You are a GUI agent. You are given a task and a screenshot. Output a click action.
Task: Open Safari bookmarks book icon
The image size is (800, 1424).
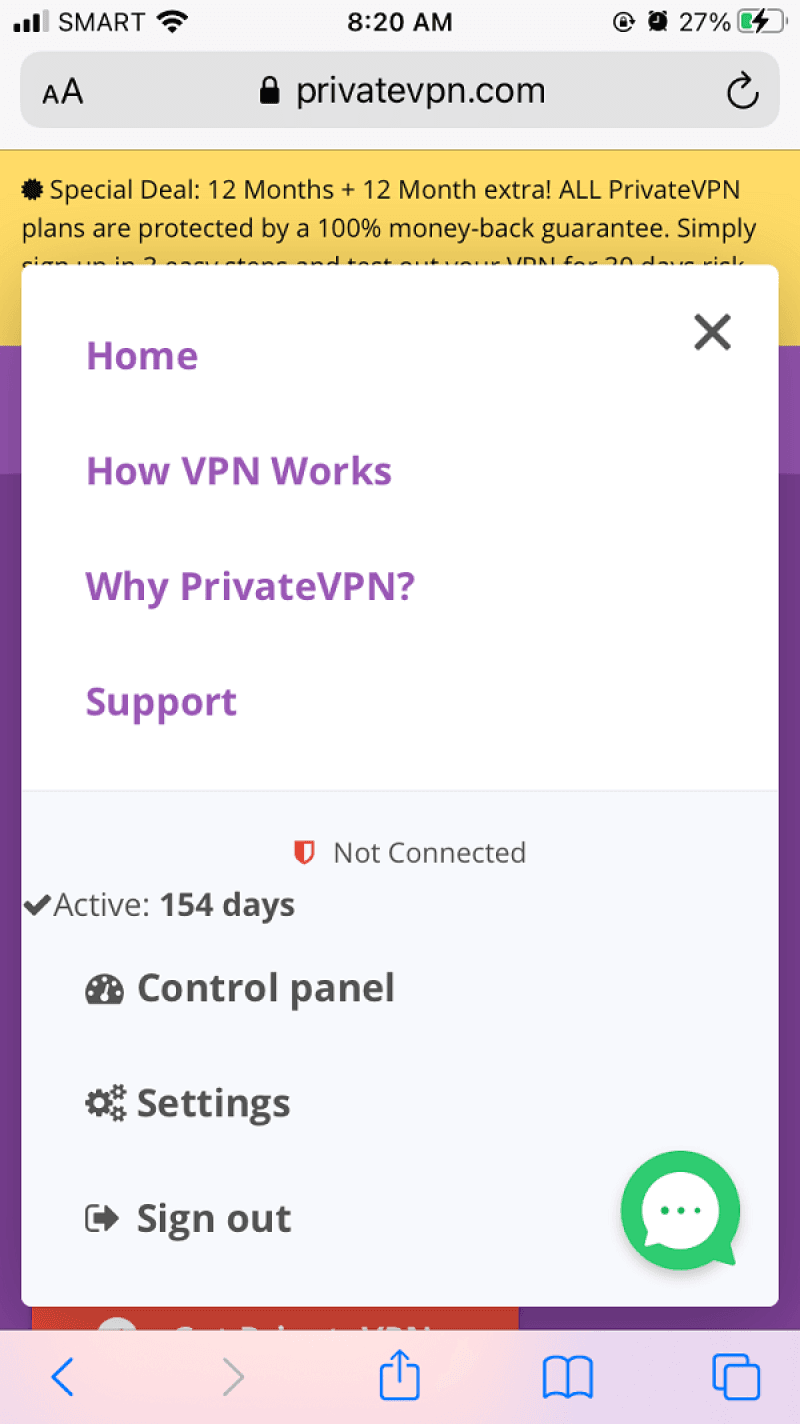point(567,1377)
